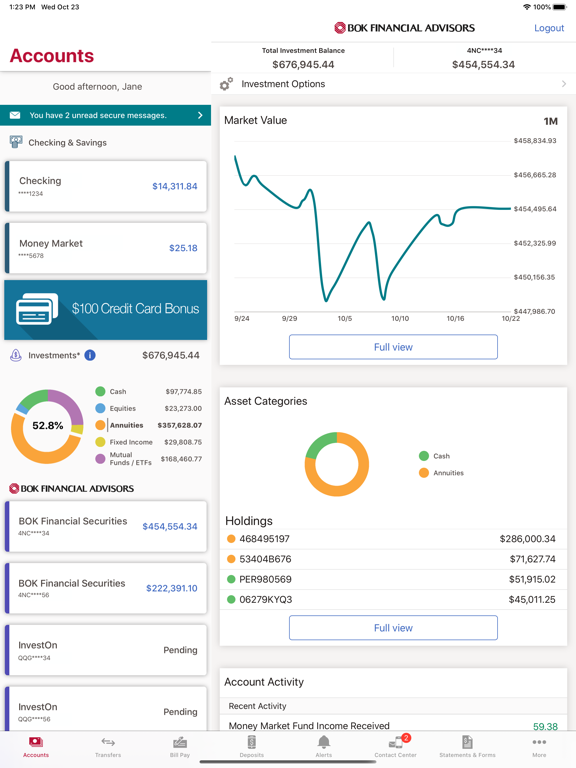Tap the Market Value line chart
Viewport: 576px width, 768px height.
373,227
